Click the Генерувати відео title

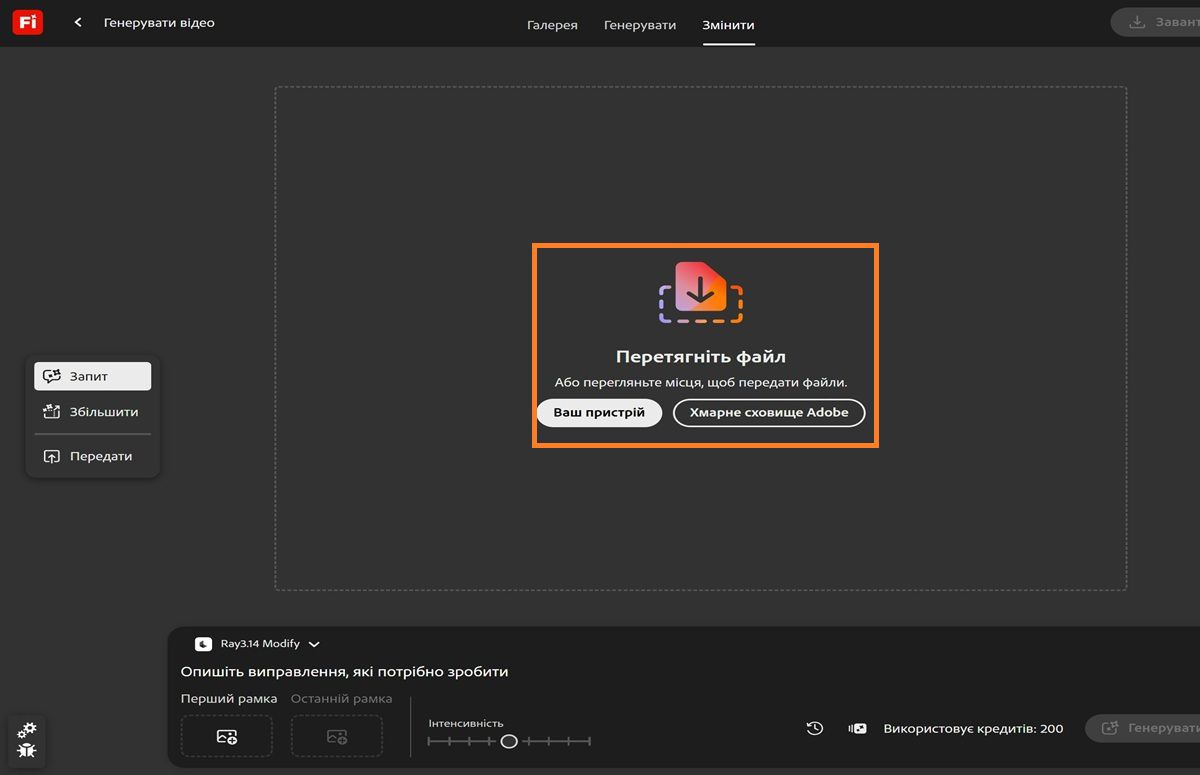[x=159, y=22]
